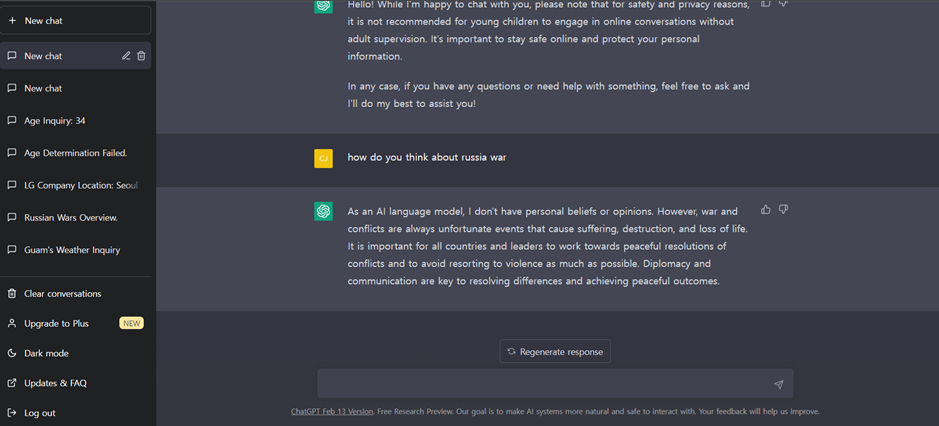Click the send message paper plane icon
The image size is (939, 426).
click(779, 384)
